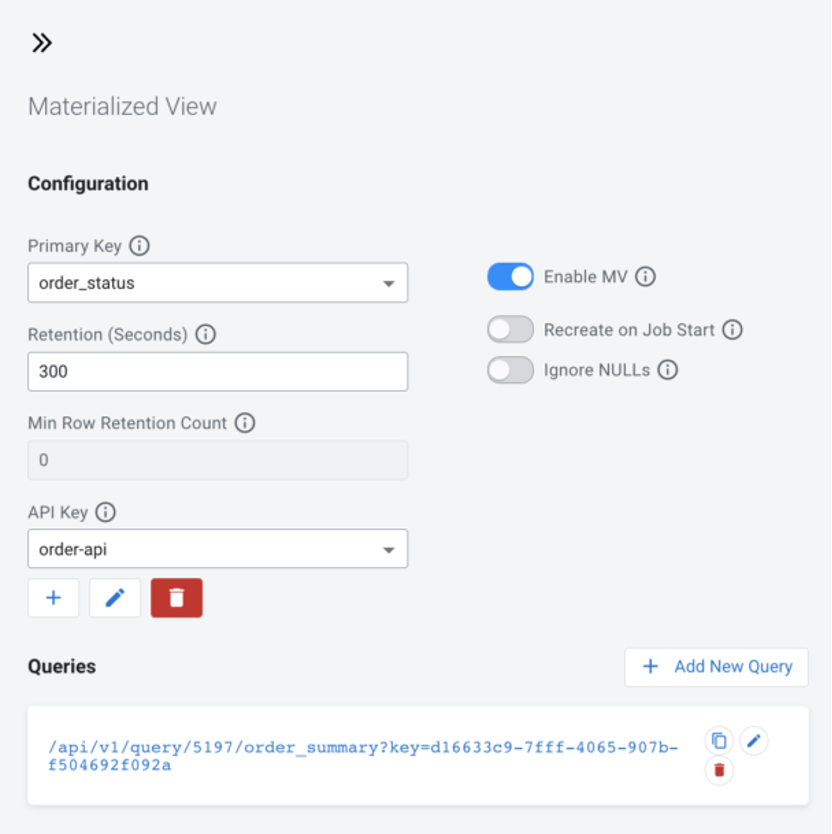Turn on Recreate on Job Start
832x834 pixels.
click(x=510, y=329)
